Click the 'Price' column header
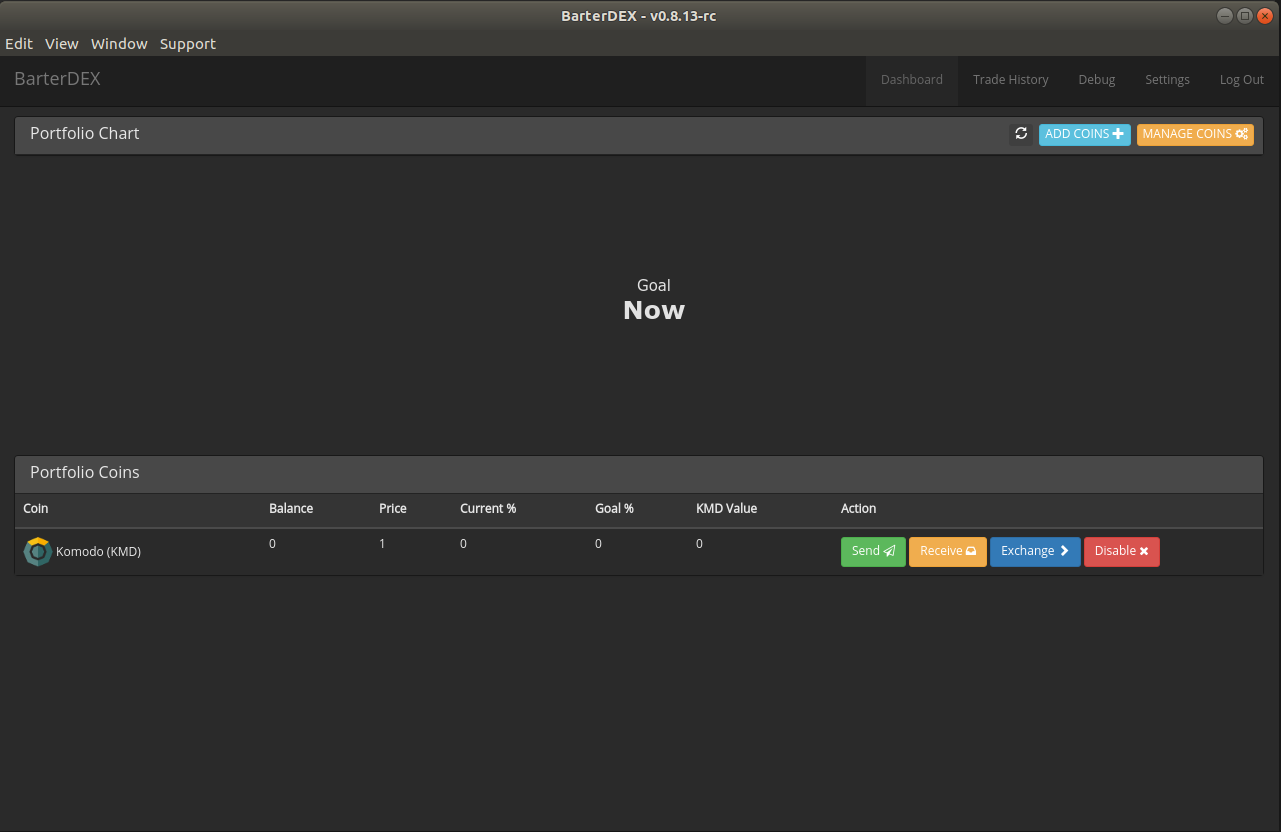1281x832 pixels. (393, 509)
